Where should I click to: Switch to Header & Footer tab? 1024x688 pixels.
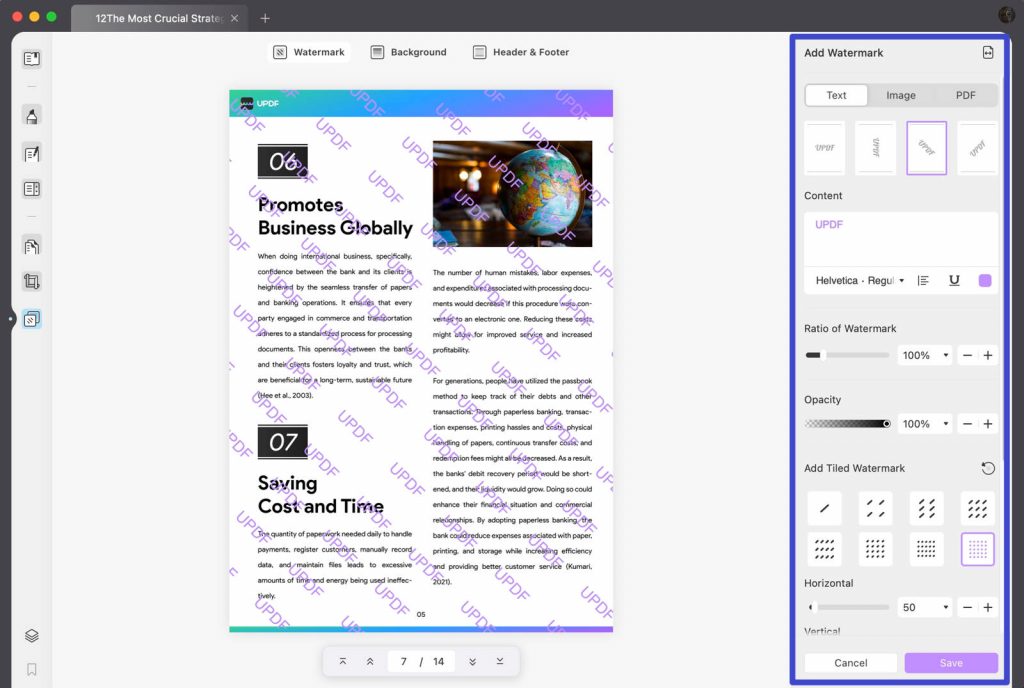pyautogui.click(x=521, y=52)
